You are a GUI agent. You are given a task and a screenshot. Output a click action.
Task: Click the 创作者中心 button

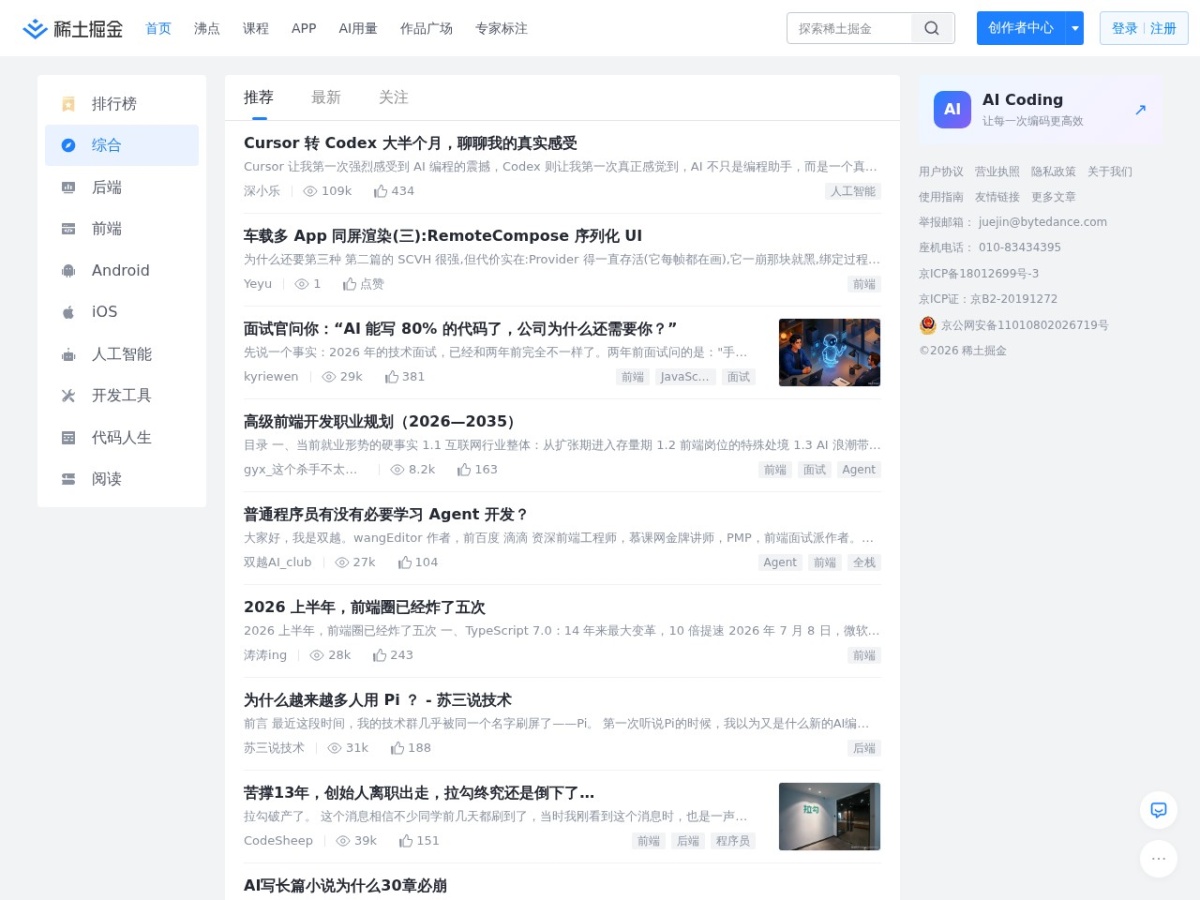point(1021,28)
